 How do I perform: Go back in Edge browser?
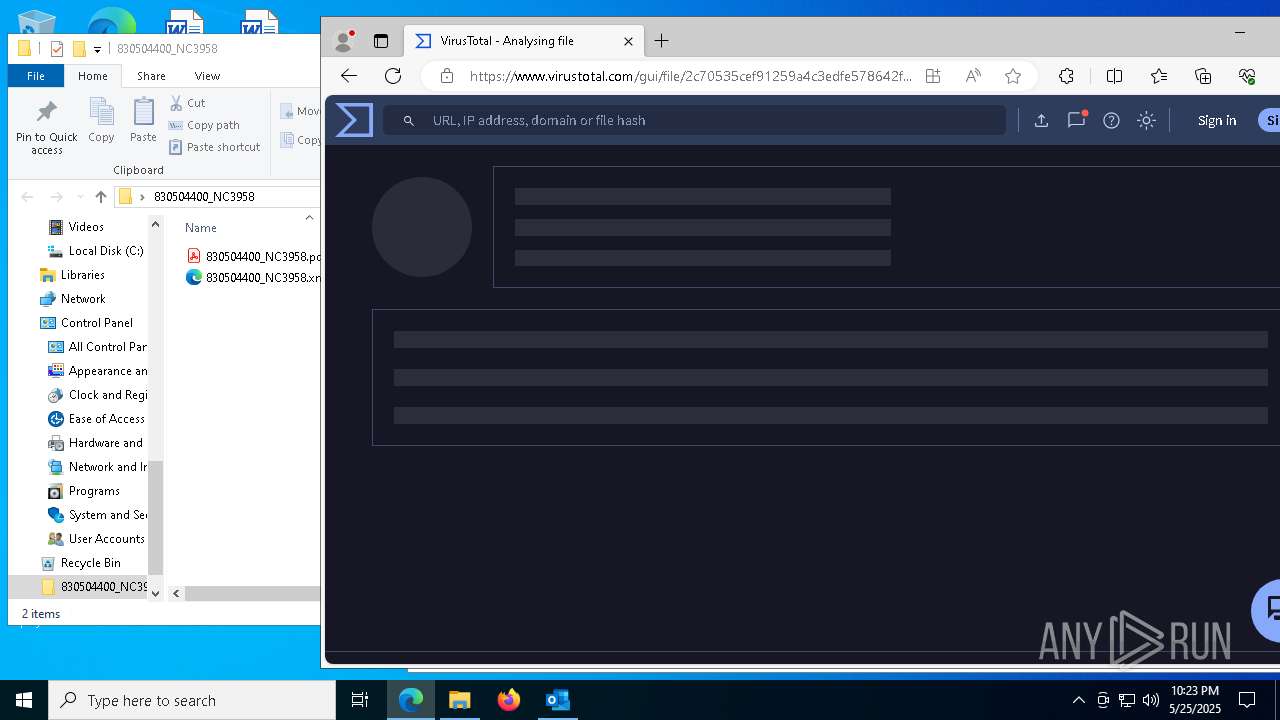point(348,76)
